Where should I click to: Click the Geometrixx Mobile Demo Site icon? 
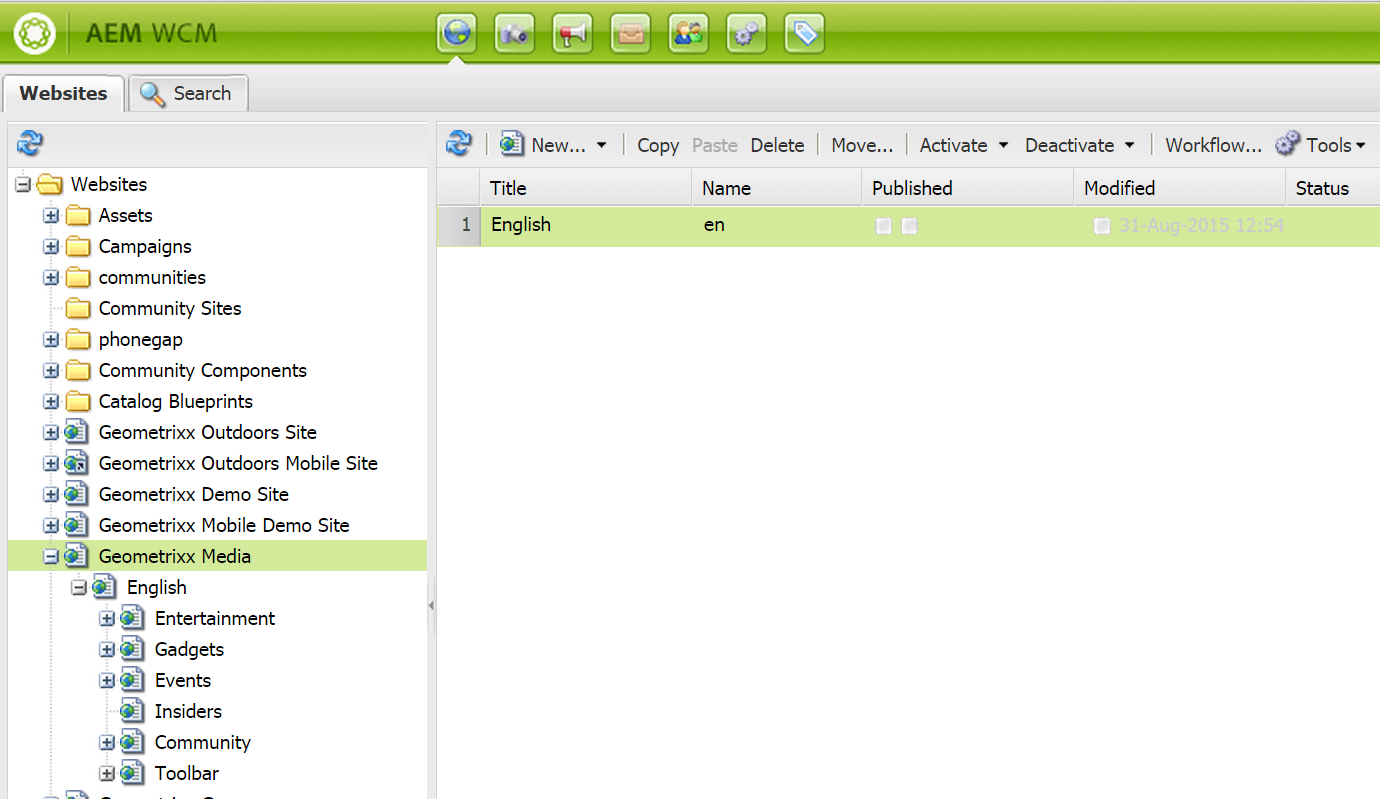[x=77, y=526]
